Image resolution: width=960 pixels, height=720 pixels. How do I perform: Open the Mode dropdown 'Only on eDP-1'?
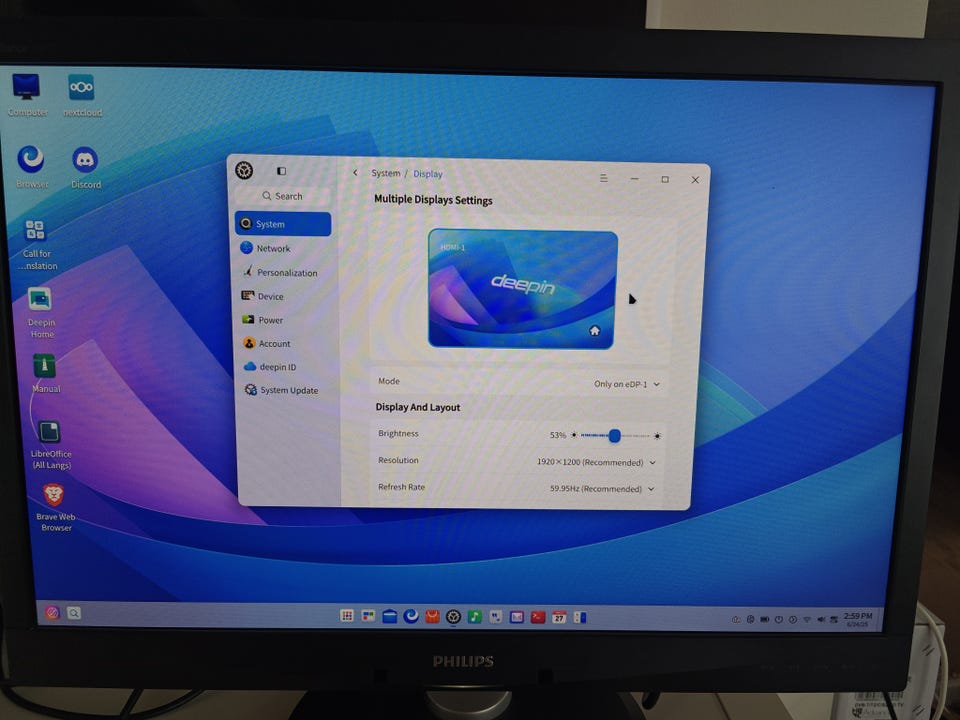tap(626, 384)
